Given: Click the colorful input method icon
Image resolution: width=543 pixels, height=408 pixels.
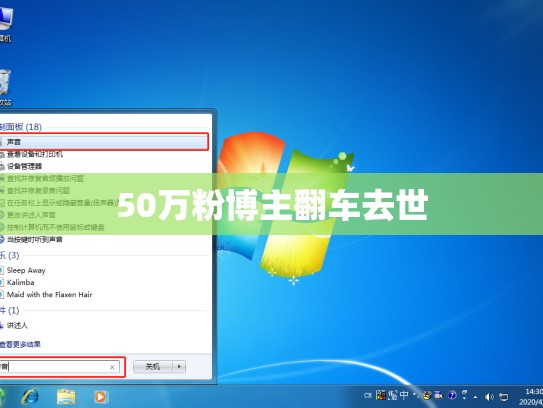Looking at the screenshot, I should tap(381, 395).
